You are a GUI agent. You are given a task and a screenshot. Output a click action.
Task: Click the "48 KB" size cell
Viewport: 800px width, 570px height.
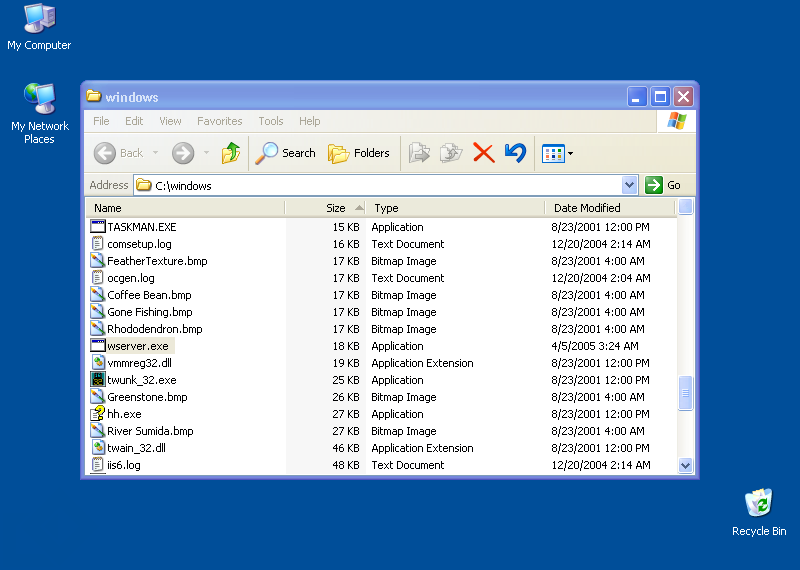pyautogui.click(x=346, y=465)
